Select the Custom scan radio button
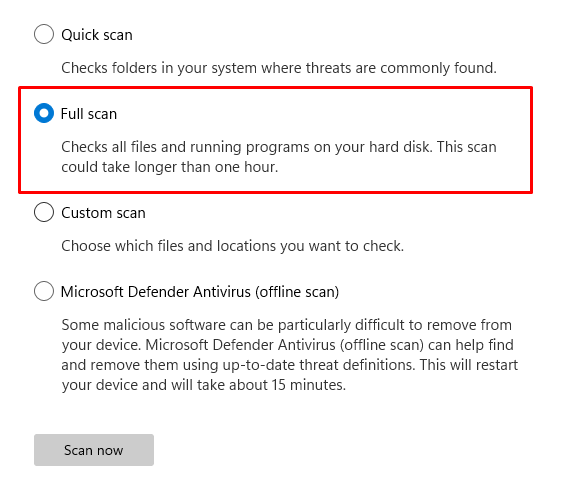 [x=44, y=212]
